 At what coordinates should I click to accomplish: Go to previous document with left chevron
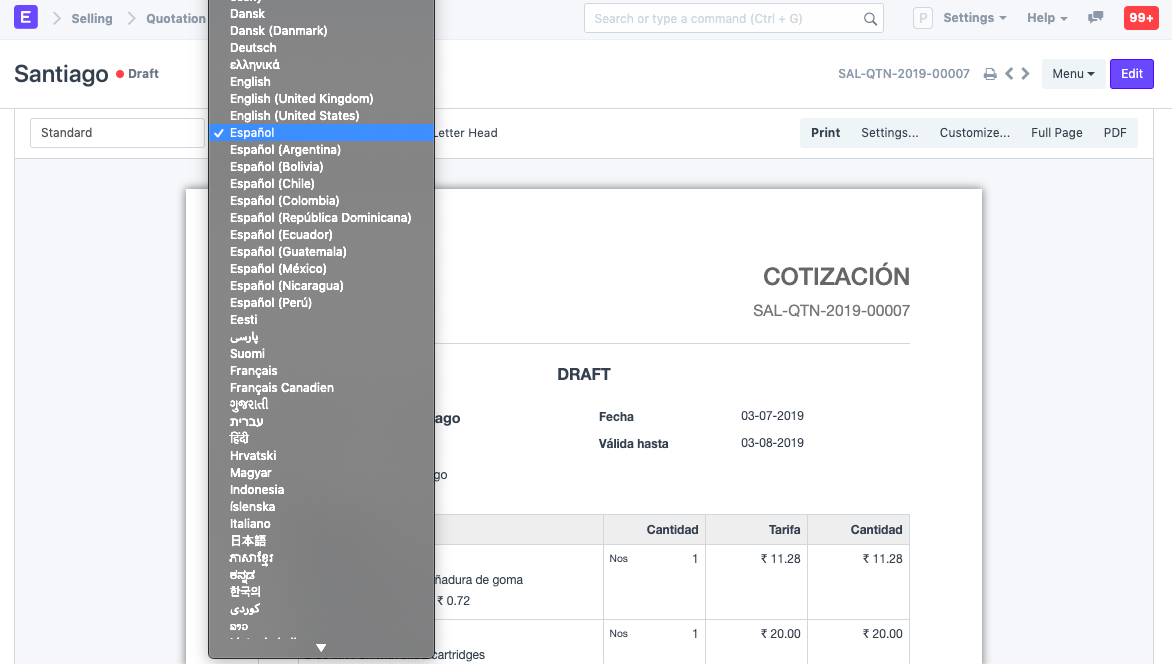(1009, 74)
